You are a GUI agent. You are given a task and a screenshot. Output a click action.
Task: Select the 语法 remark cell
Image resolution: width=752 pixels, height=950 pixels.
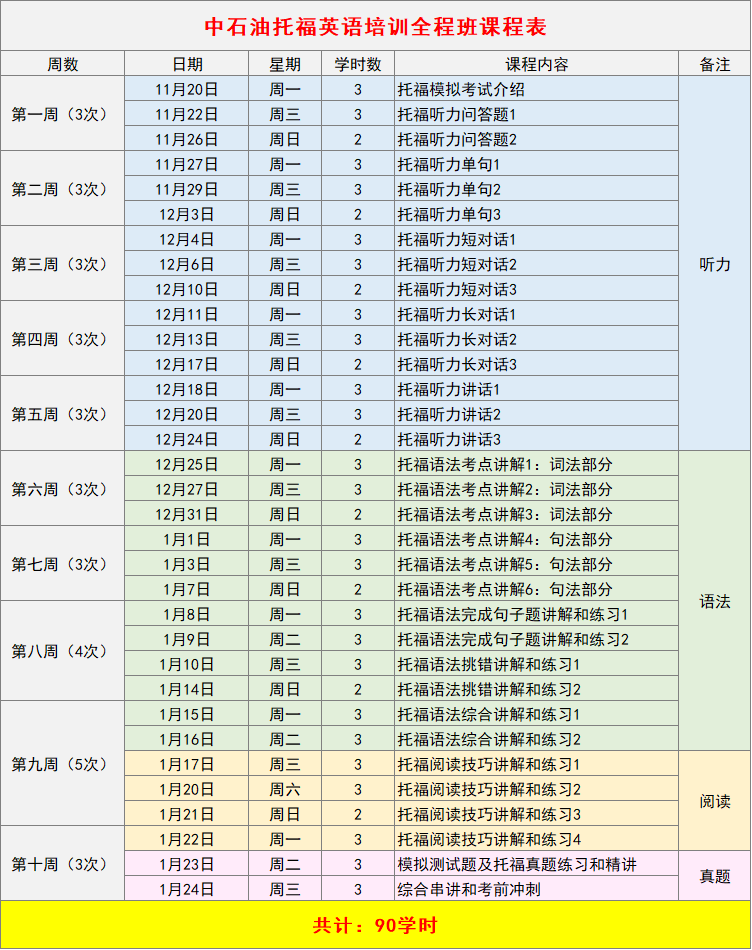coord(714,601)
